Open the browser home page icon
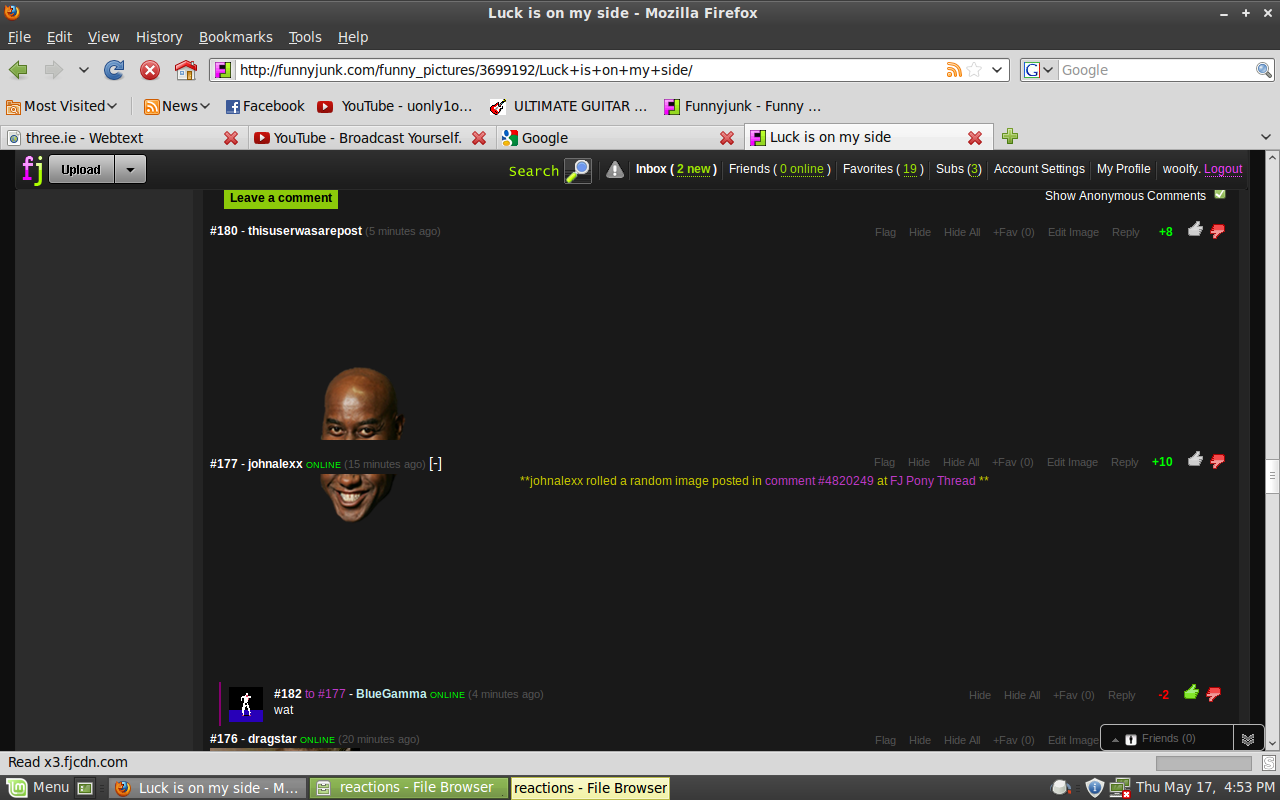 (x=186, y=70)
